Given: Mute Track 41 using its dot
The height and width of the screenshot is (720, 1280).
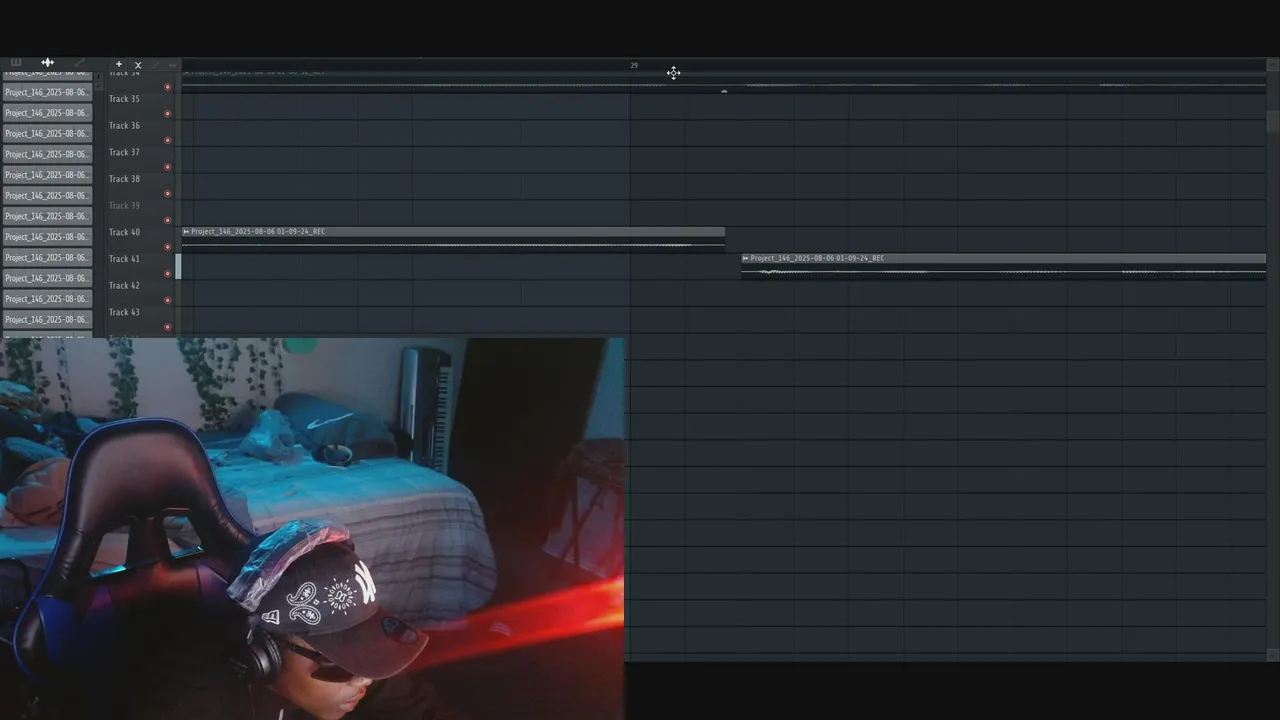Looking at the screenshot, I should coord(167,273).
